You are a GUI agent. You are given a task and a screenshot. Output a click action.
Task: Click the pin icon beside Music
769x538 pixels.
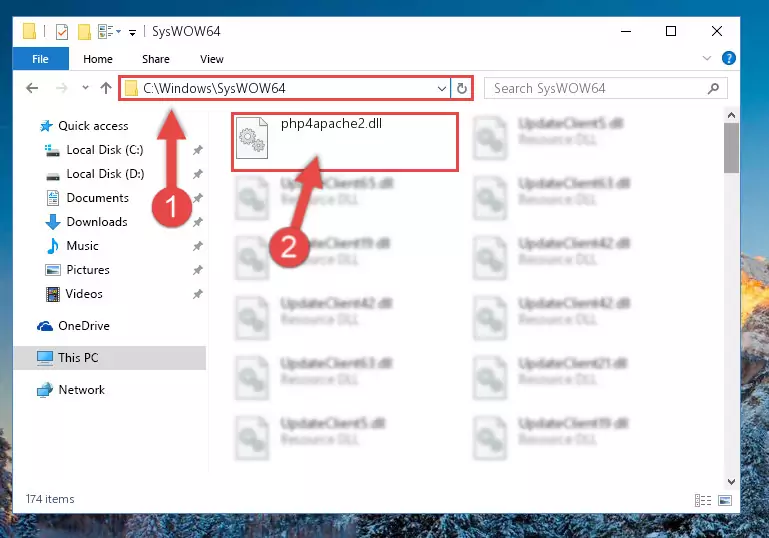(198, 246)
